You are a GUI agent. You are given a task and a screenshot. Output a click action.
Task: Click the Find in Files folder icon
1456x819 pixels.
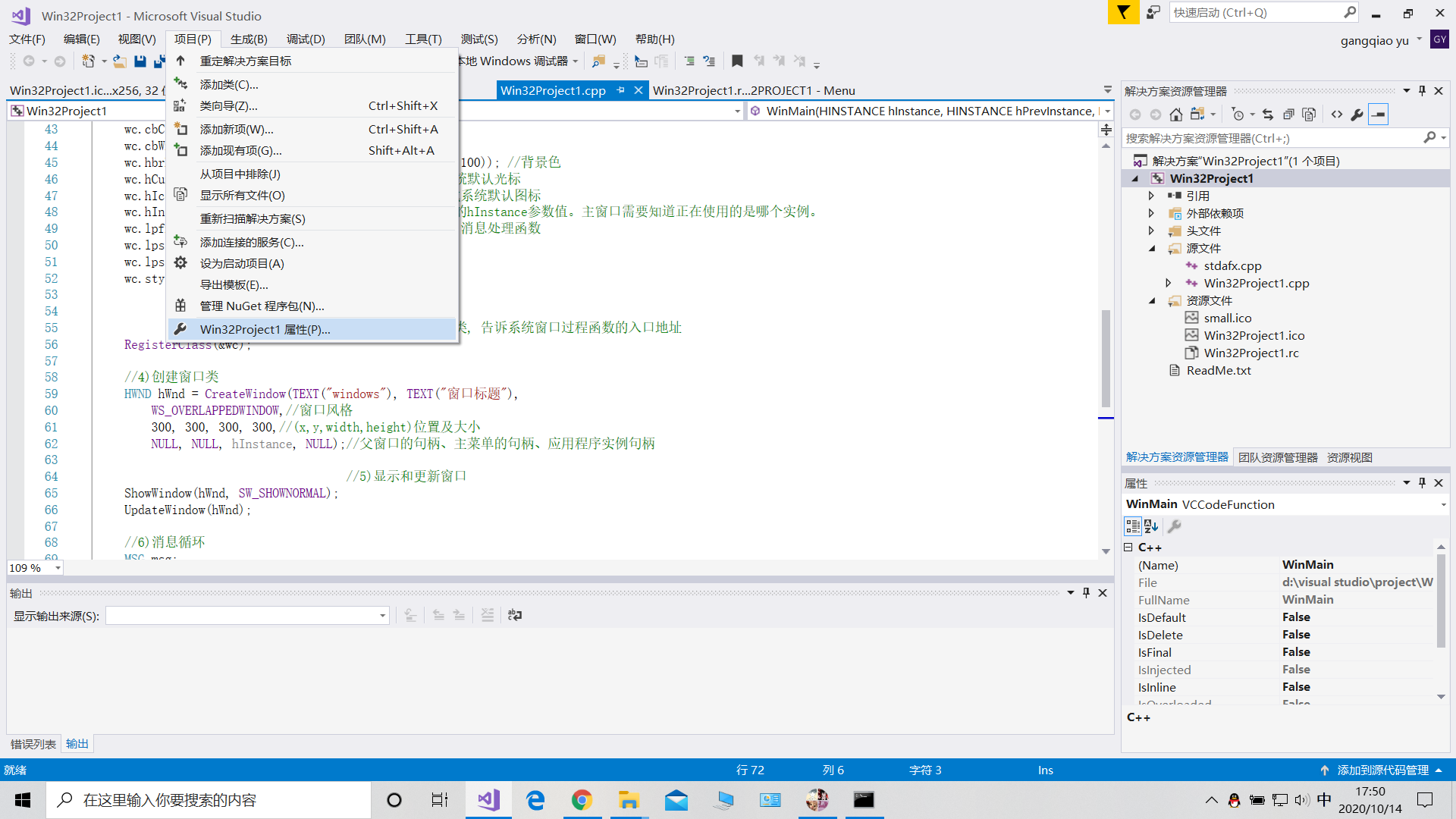(x=598, y=61)
